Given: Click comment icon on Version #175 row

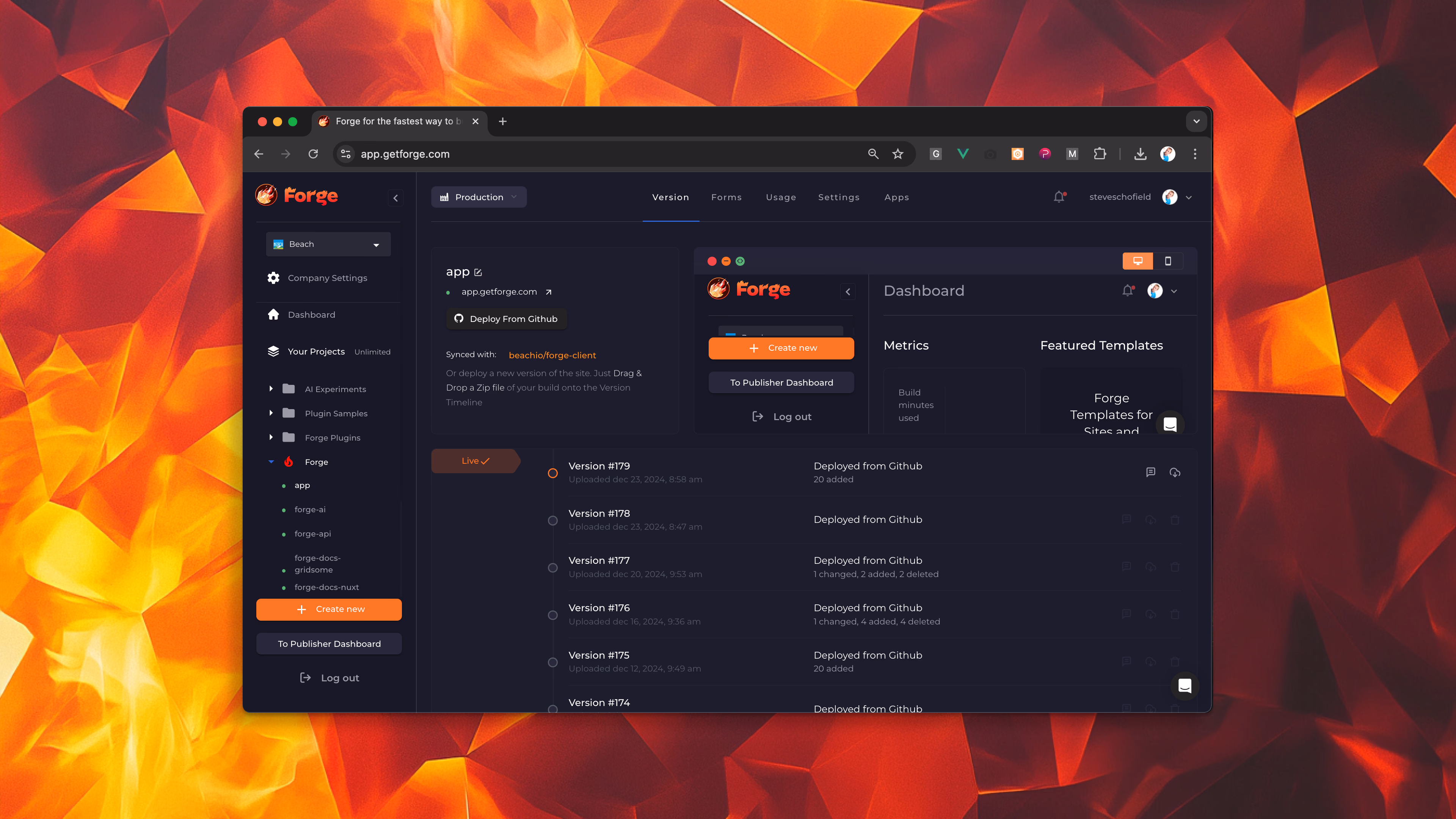Looking at the screenshot, I should pyautogui.click(x=1127, y=661).
